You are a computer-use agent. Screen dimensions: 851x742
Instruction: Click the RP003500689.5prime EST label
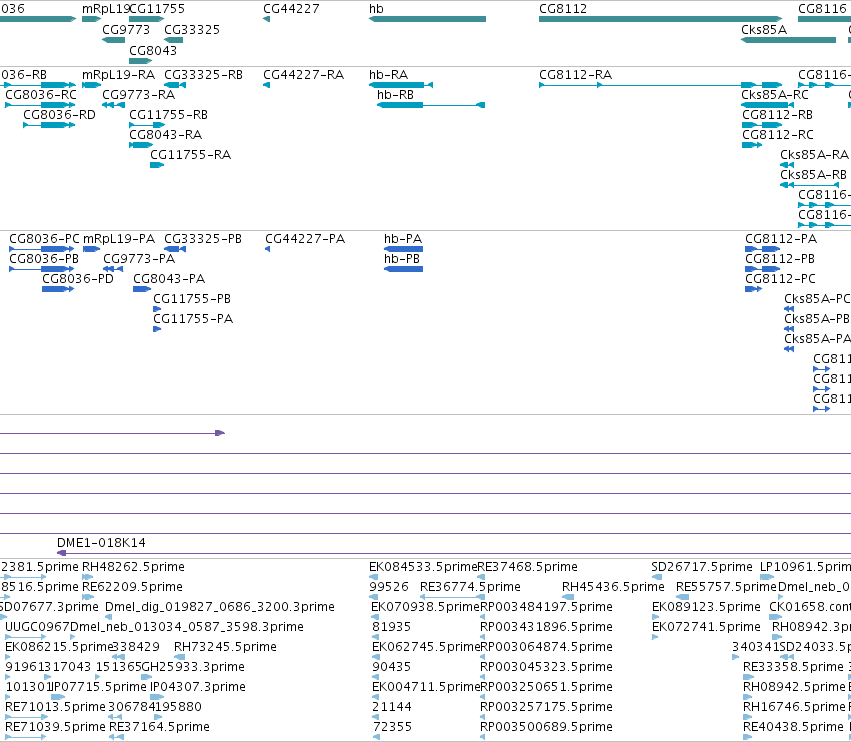pos(547,727)
